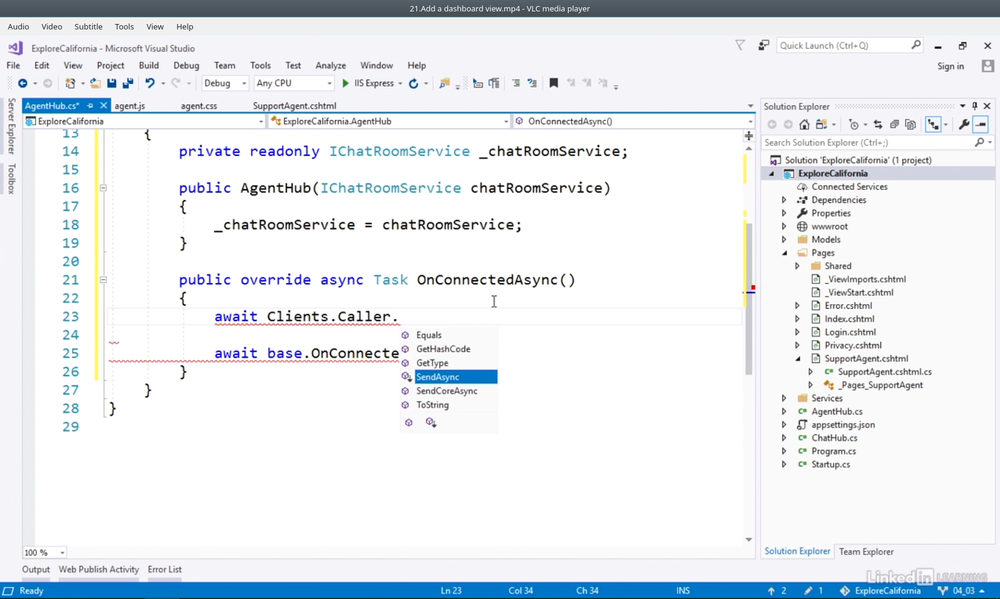Select SendAsync in IntelliSense list
Viewport: 1000px width, 599px height.
tap(449, 377)
